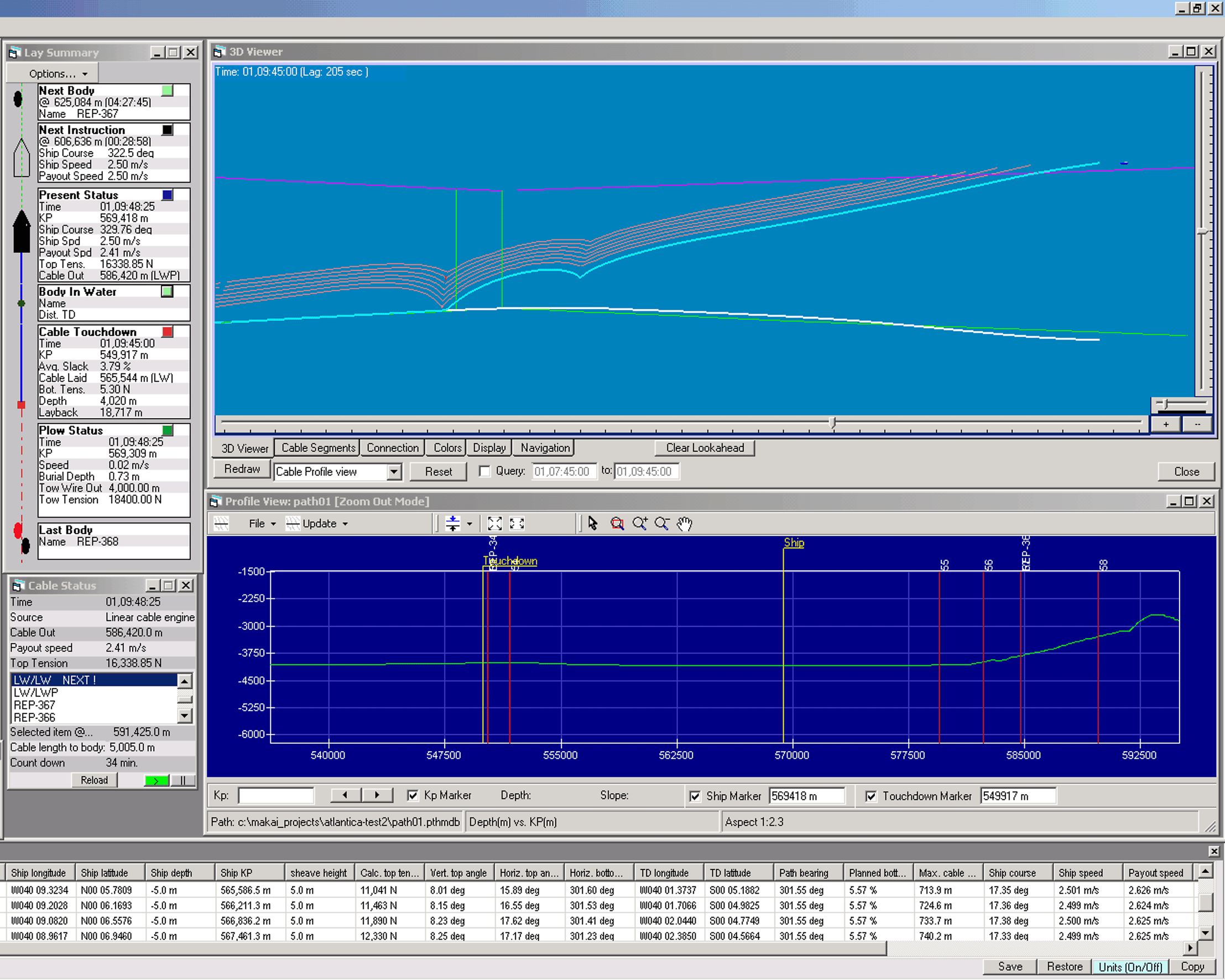
Task: Click the Kp input field
Action: pos(275,796)
